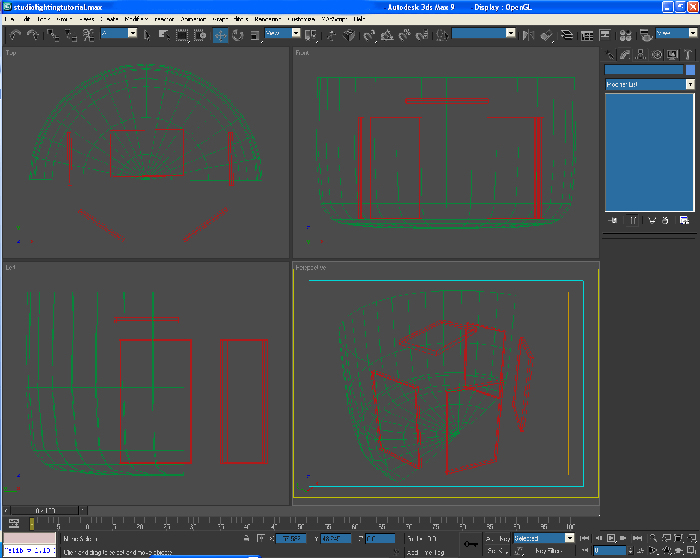Open the reference coordinate system dropdown
700x558 pixels.
click(283, 33)
